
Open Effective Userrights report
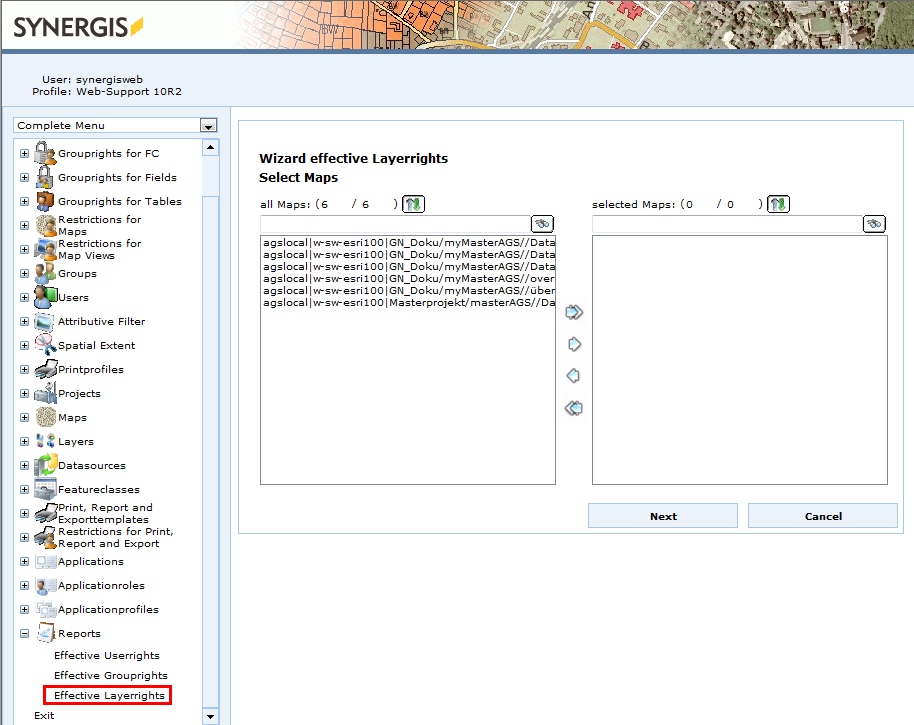(x=106, y=656)
